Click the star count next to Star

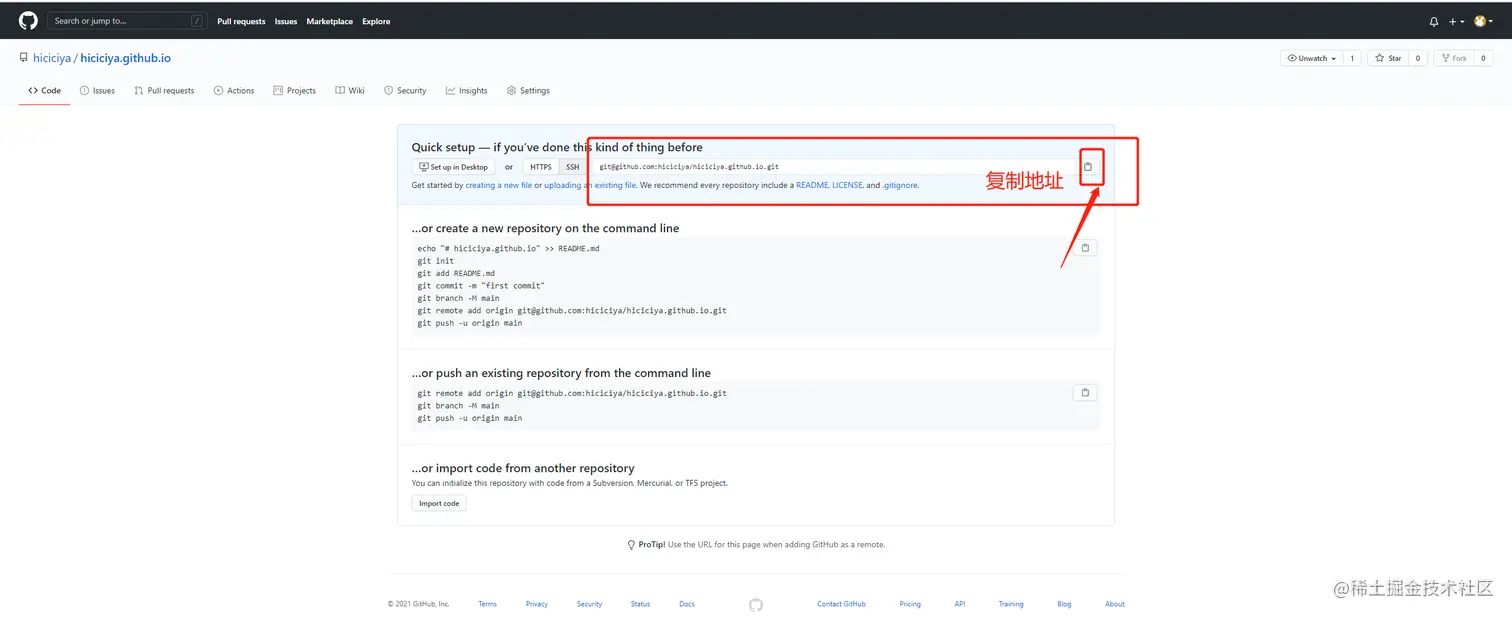1417,58
